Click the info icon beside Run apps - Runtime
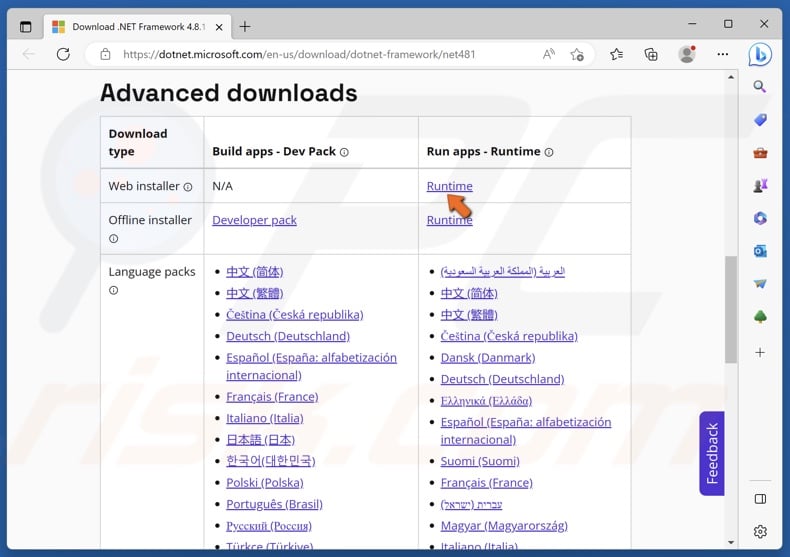The height and width of the screenshot is (557, 790). [x=549, y=152]
